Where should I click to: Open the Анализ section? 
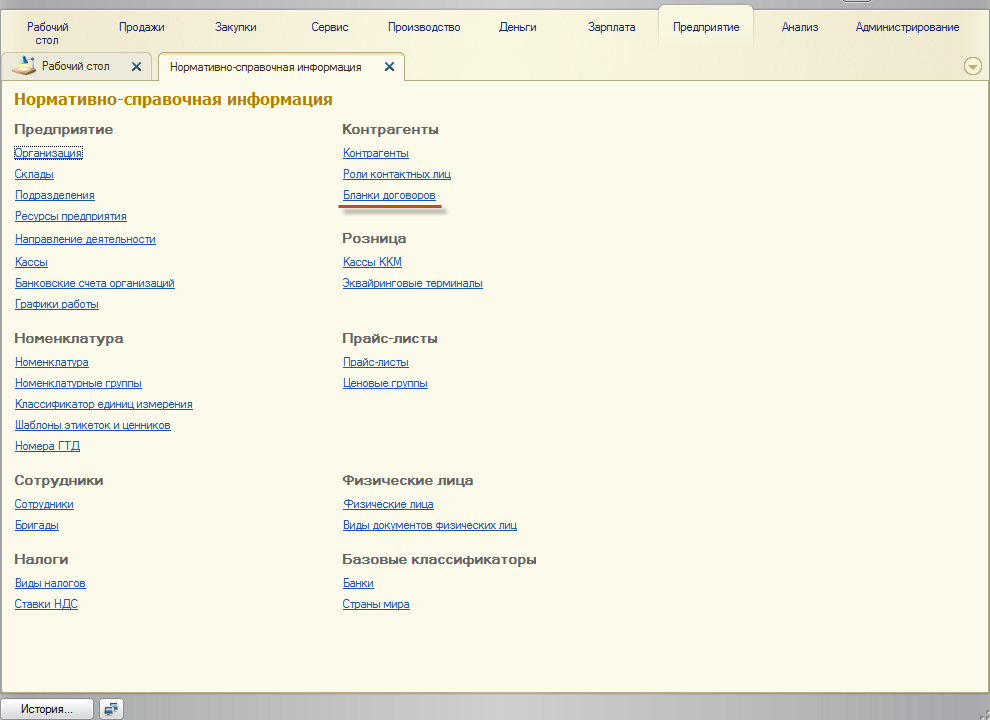point(800,27)
